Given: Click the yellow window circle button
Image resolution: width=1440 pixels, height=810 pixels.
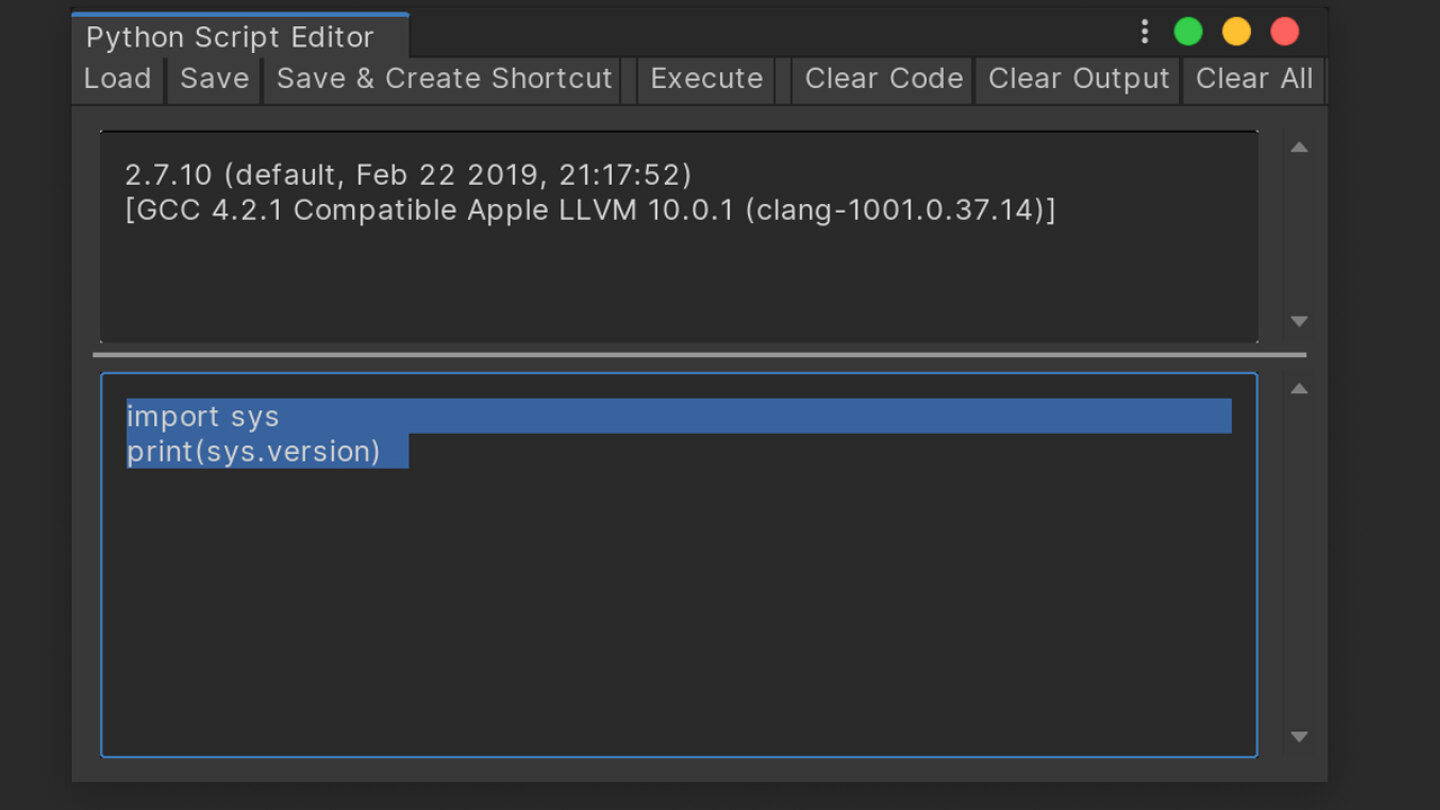Looking at the screenshot, I should (x=1236, y=32).
